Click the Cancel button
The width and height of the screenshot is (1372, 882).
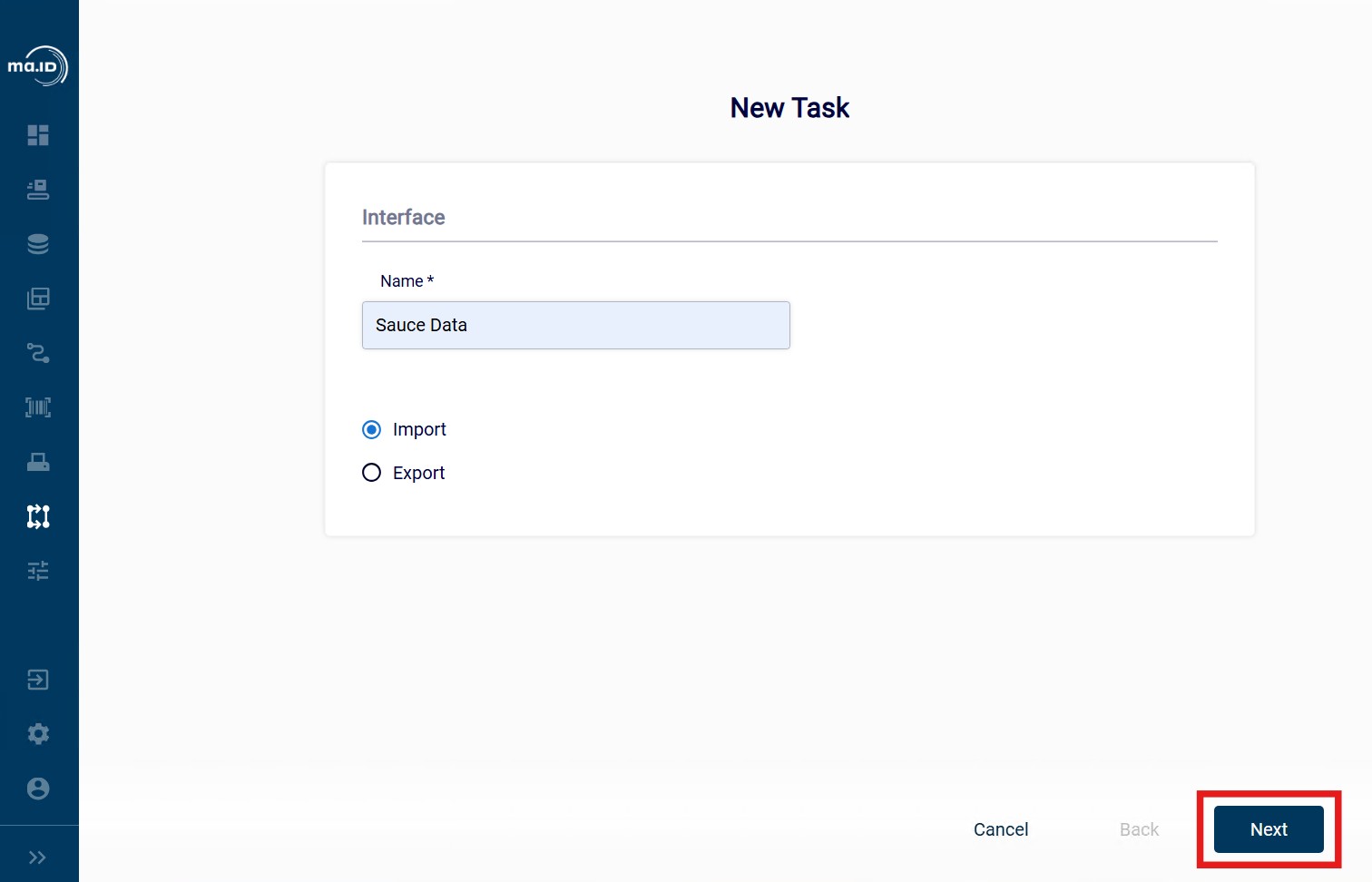(1001, 829)
